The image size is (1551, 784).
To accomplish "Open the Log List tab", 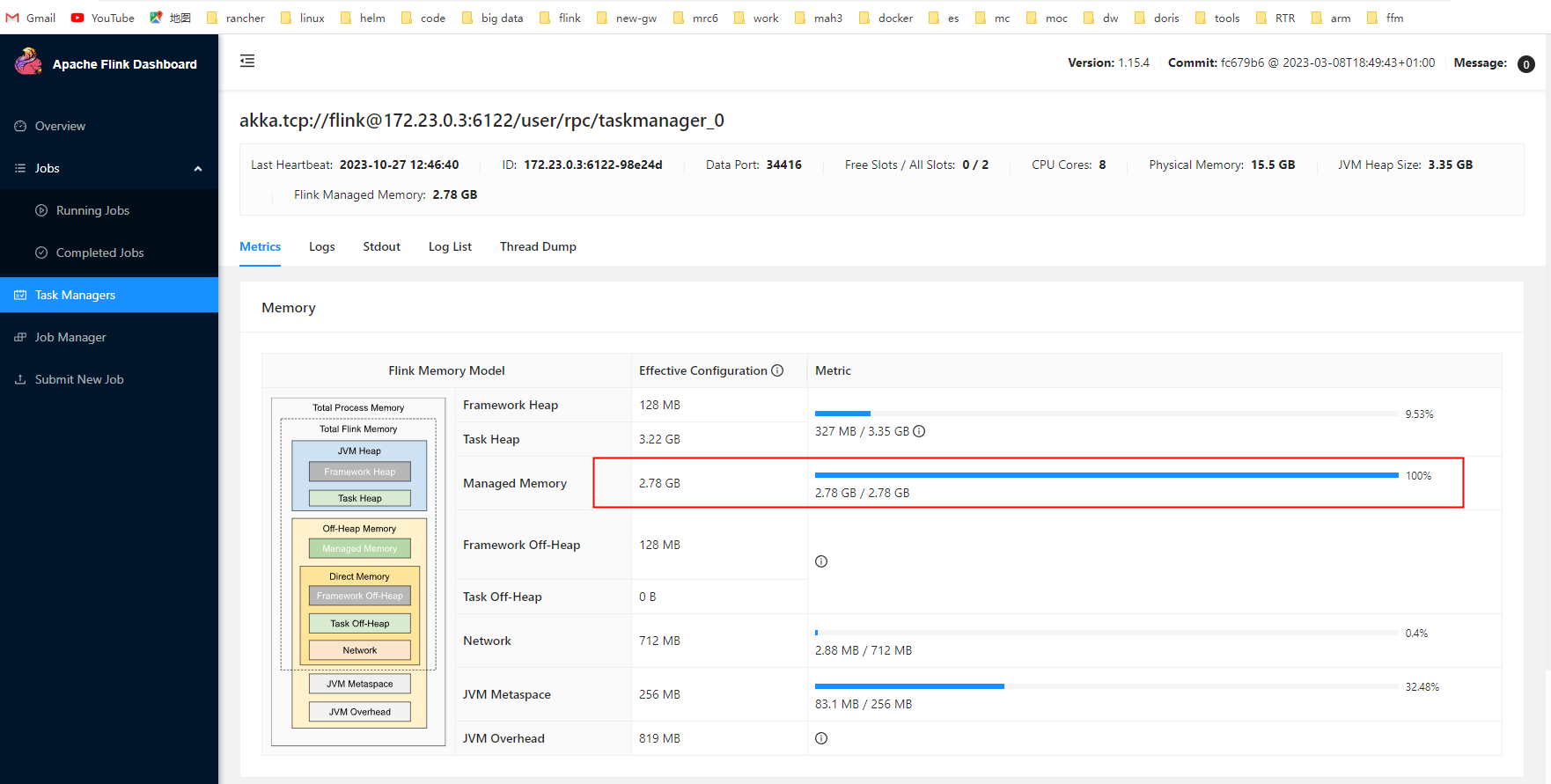I will click(450, 246).
